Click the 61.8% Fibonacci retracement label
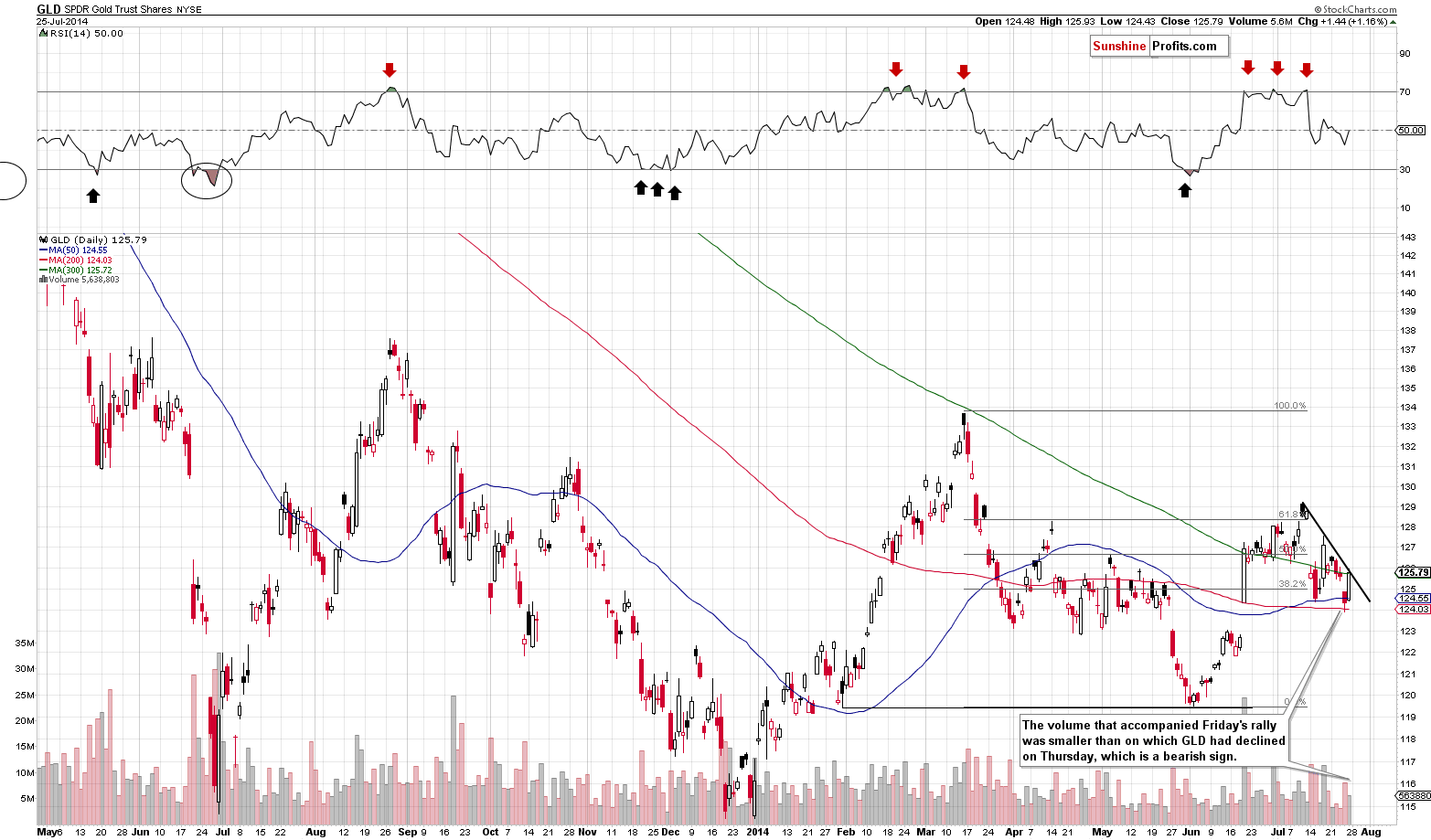Screen dimensions: 1431x840 1290,515
